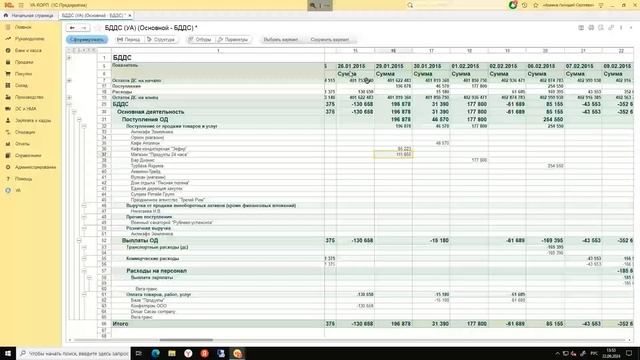Open the Параметры button

233,40
